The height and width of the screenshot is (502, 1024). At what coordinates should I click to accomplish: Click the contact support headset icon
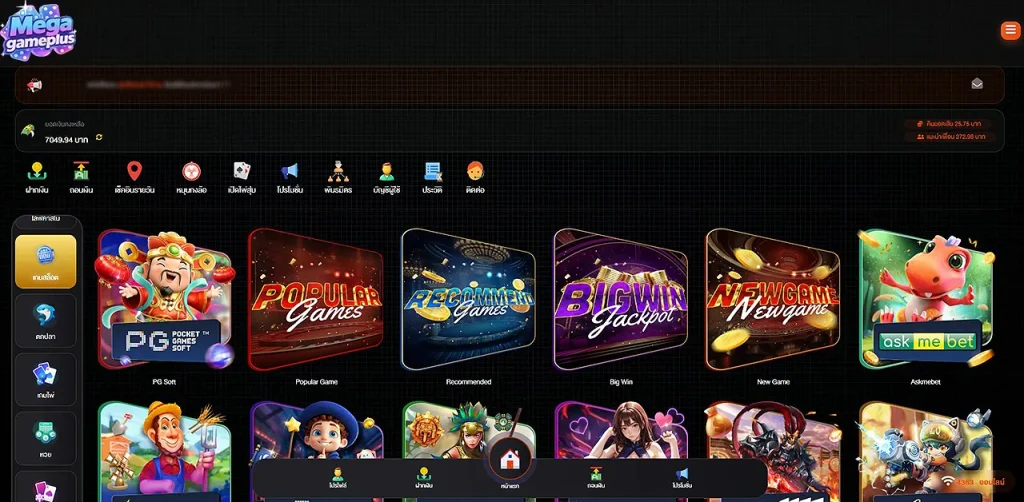(475, 174)
